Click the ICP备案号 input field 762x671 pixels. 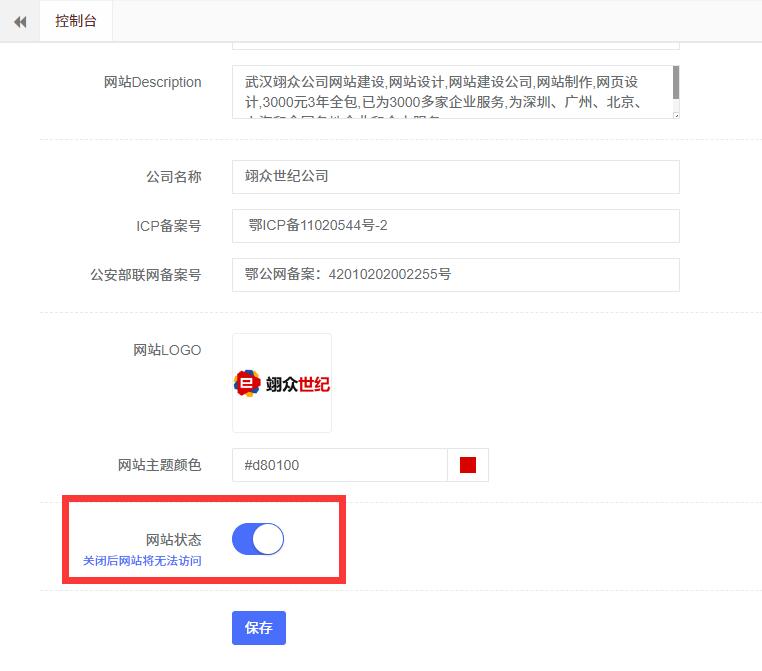click(455, 226)
